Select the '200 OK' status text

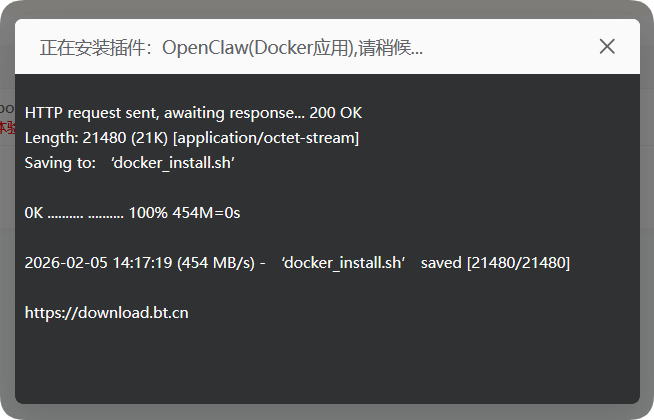coord(336,113)
